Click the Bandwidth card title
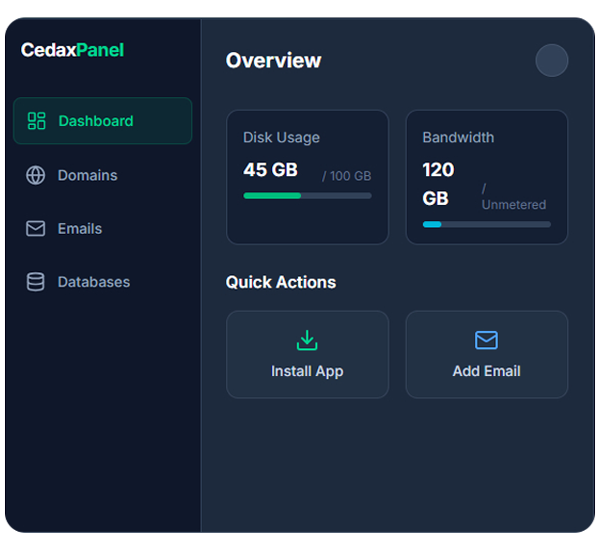This screenshot has width=600, height=555. click(458, 137)
